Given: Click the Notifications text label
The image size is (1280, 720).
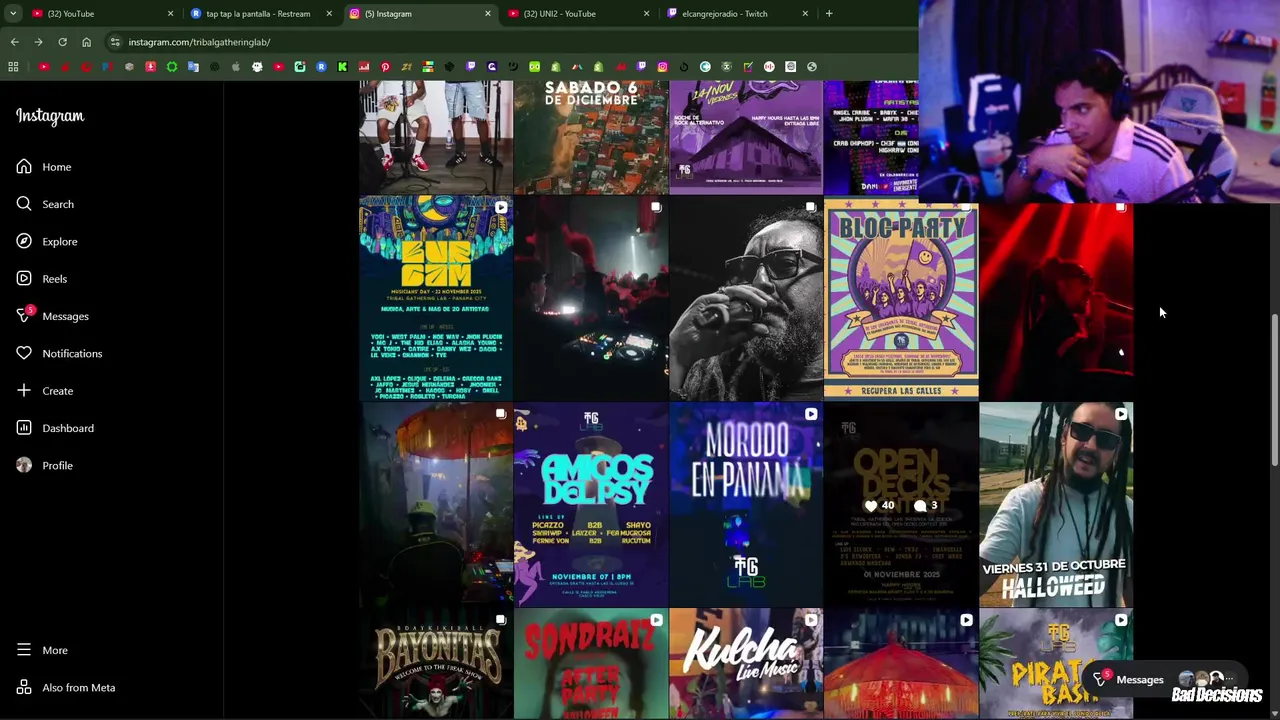Looking at the screenshot, I should pyautogui.click(x=72, y=353).
